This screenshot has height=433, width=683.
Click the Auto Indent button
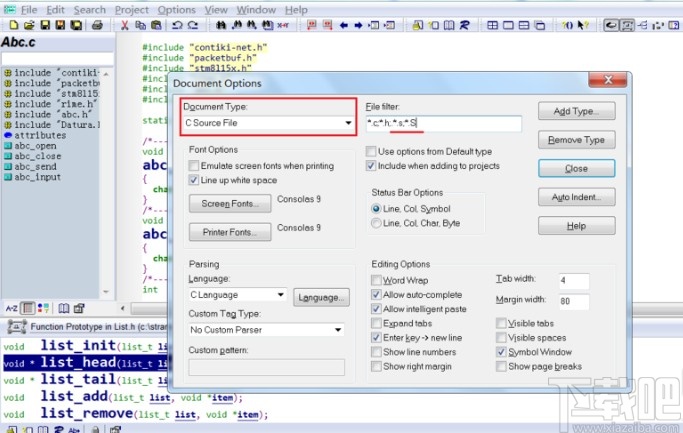[577, 197]
